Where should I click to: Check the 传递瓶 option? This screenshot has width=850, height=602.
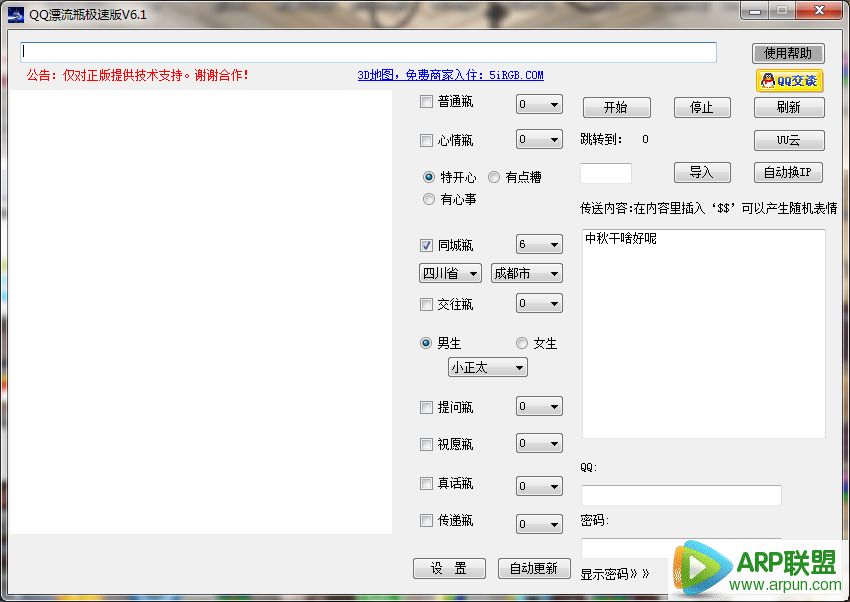(x=427, y=521)
